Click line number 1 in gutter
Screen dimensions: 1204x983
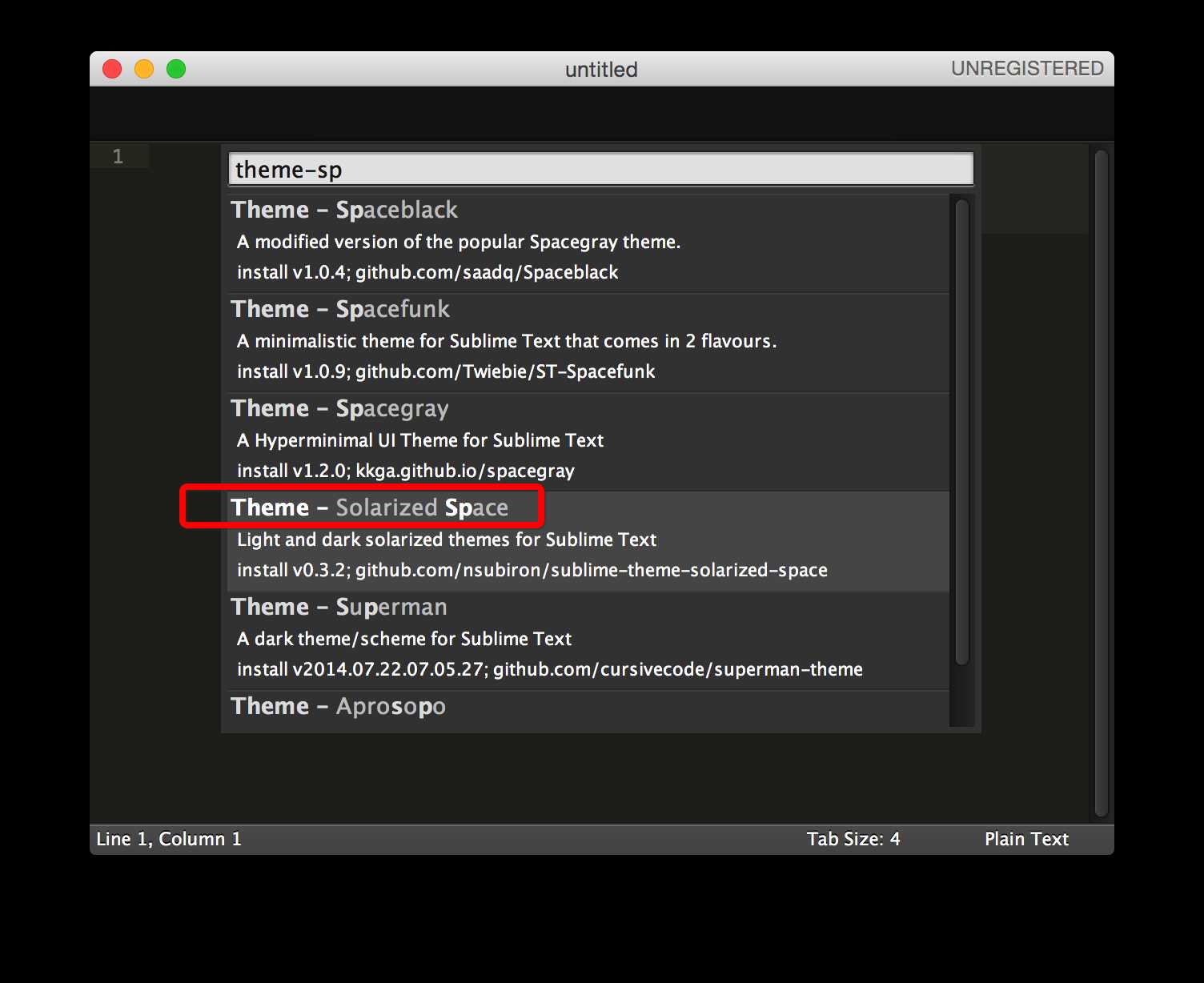tap(118, 156)
